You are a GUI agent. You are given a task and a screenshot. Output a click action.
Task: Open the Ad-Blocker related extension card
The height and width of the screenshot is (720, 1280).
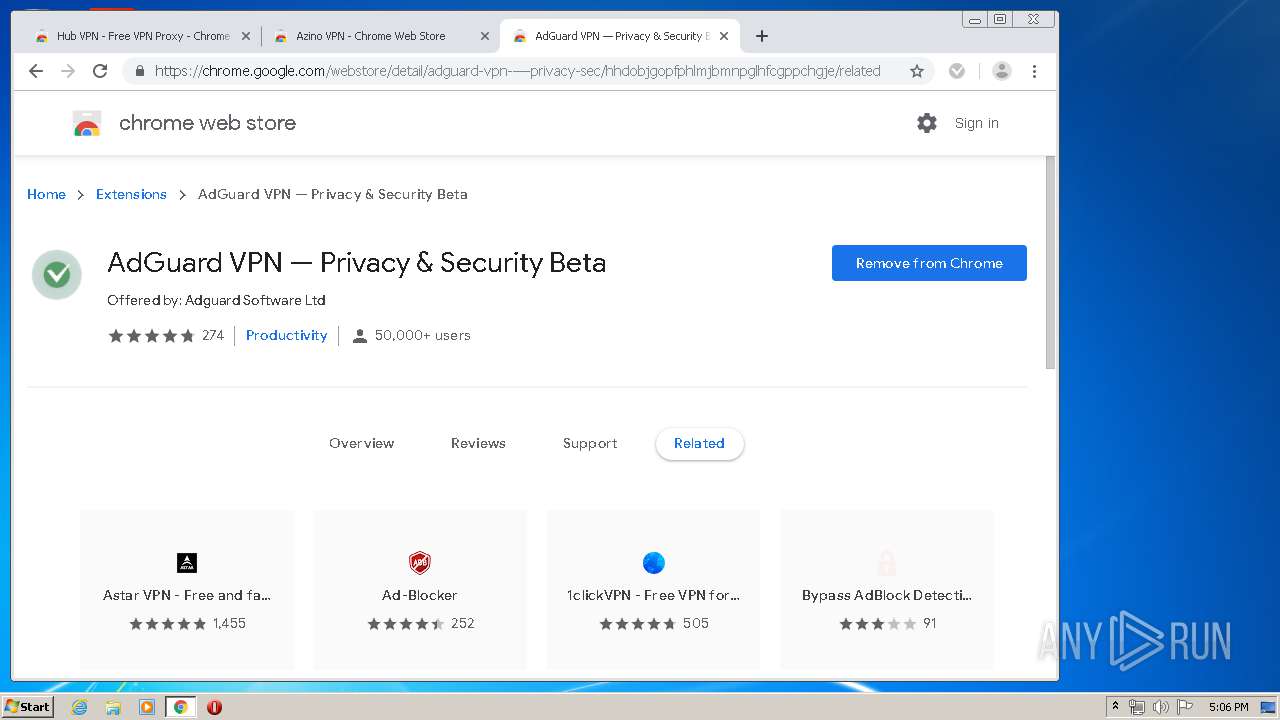420,590
